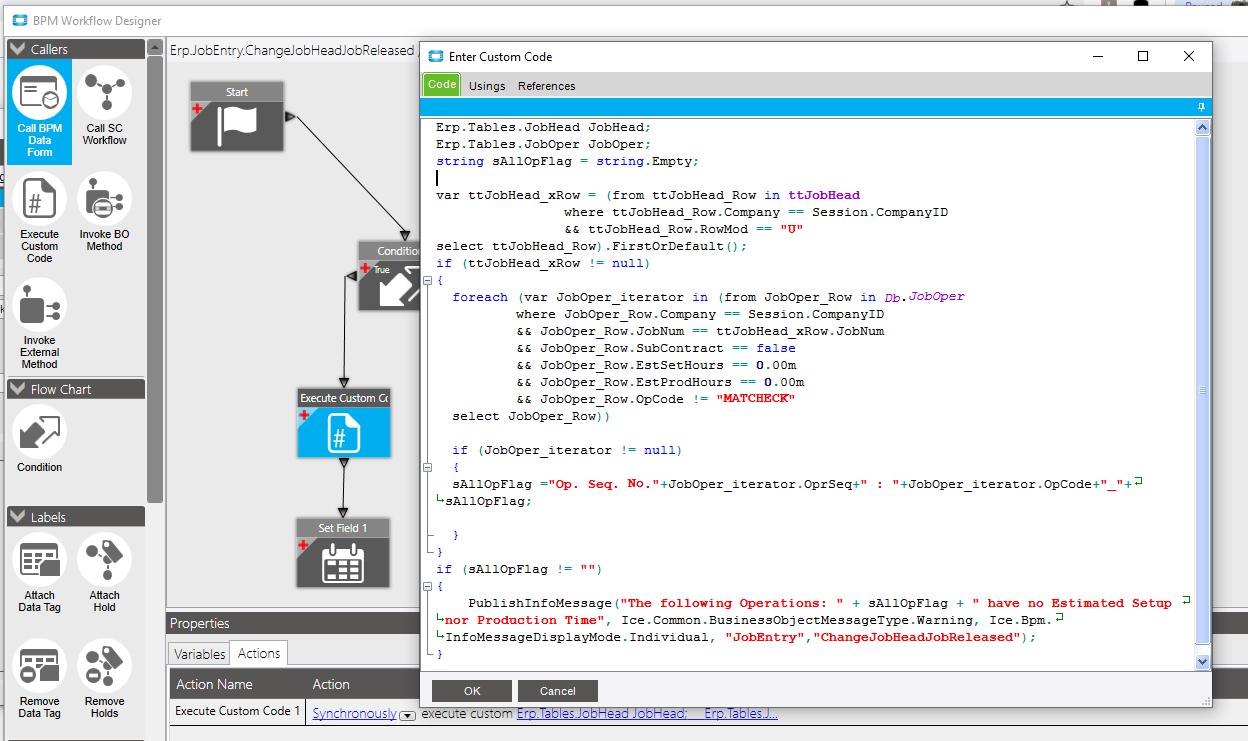
Task: Collapse the Flow Chart section
Action: click(x=17, y=389)
